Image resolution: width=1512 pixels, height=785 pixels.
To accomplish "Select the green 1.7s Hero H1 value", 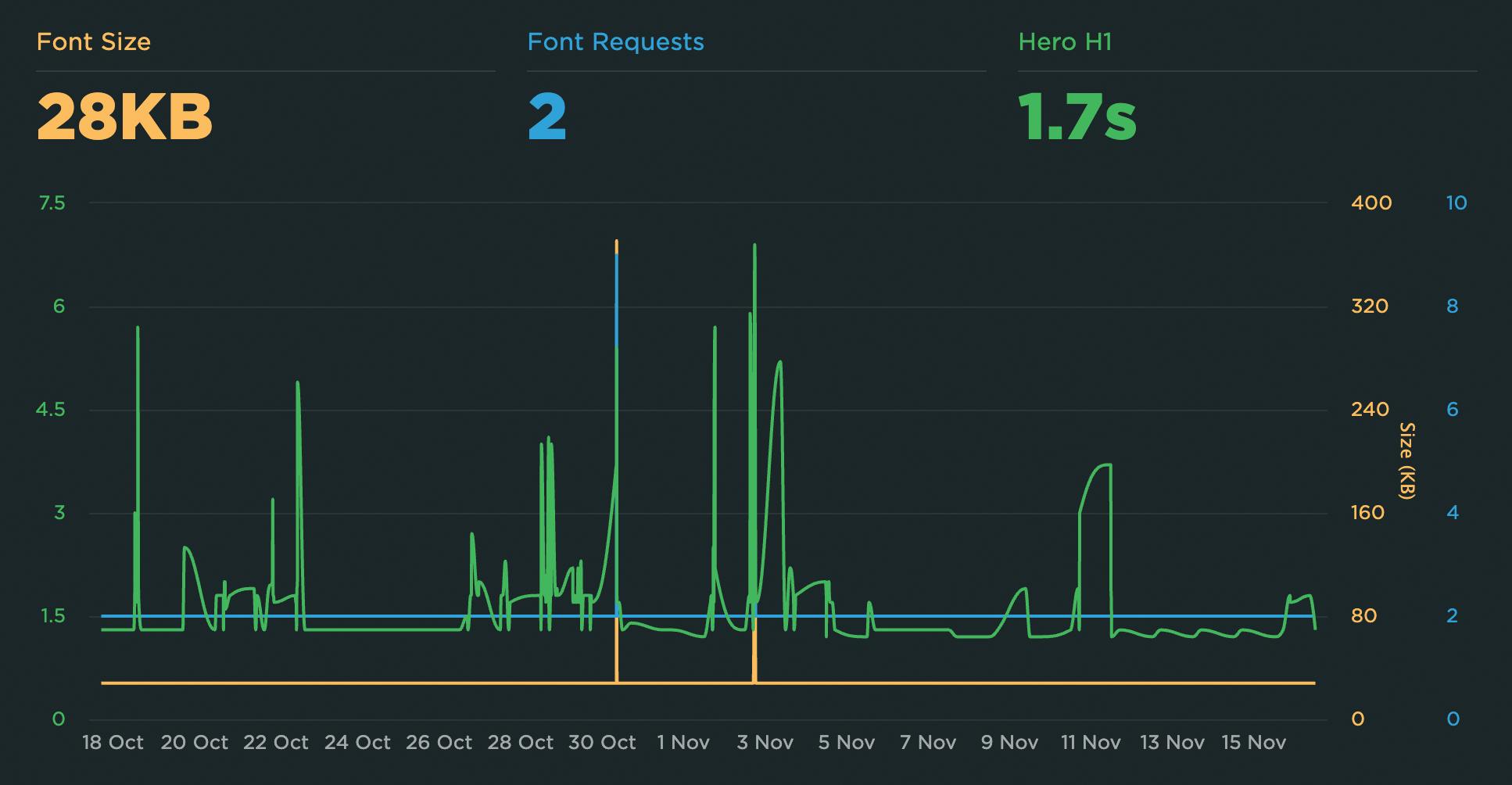I will click(x=1077, y=117).
